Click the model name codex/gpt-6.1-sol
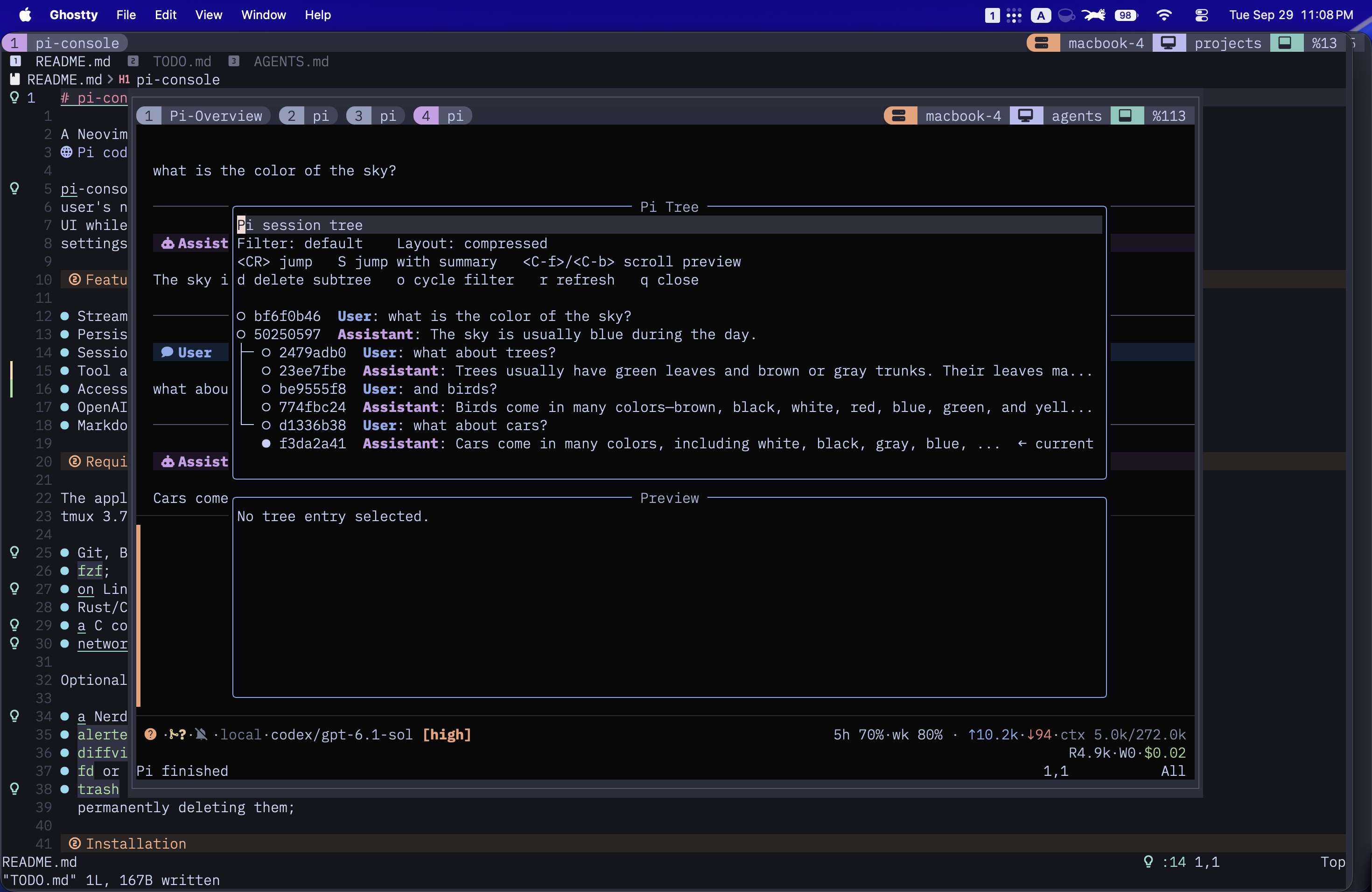1372x892 pixels. [x=342, y=734]
